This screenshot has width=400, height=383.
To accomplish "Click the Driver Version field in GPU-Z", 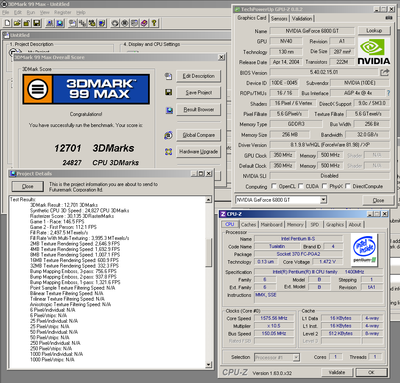I will point(330,145).
